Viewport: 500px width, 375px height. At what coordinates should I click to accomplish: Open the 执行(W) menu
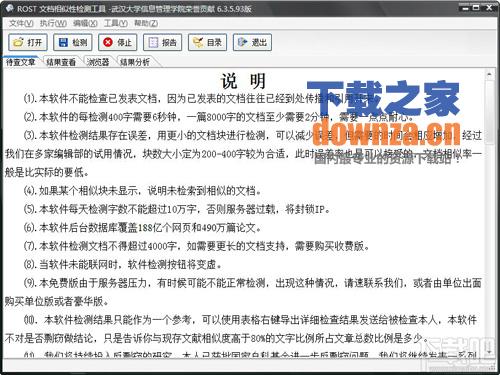[53, 23]
